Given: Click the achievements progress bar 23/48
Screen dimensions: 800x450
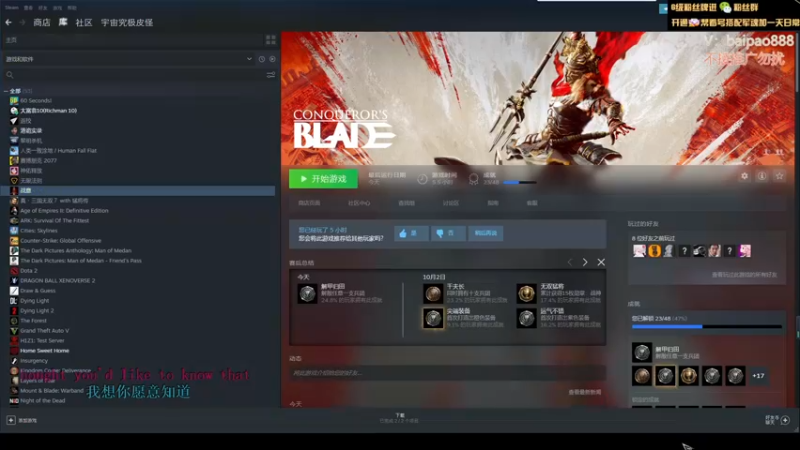Looking at the screenshot, I should pos(707,327).
